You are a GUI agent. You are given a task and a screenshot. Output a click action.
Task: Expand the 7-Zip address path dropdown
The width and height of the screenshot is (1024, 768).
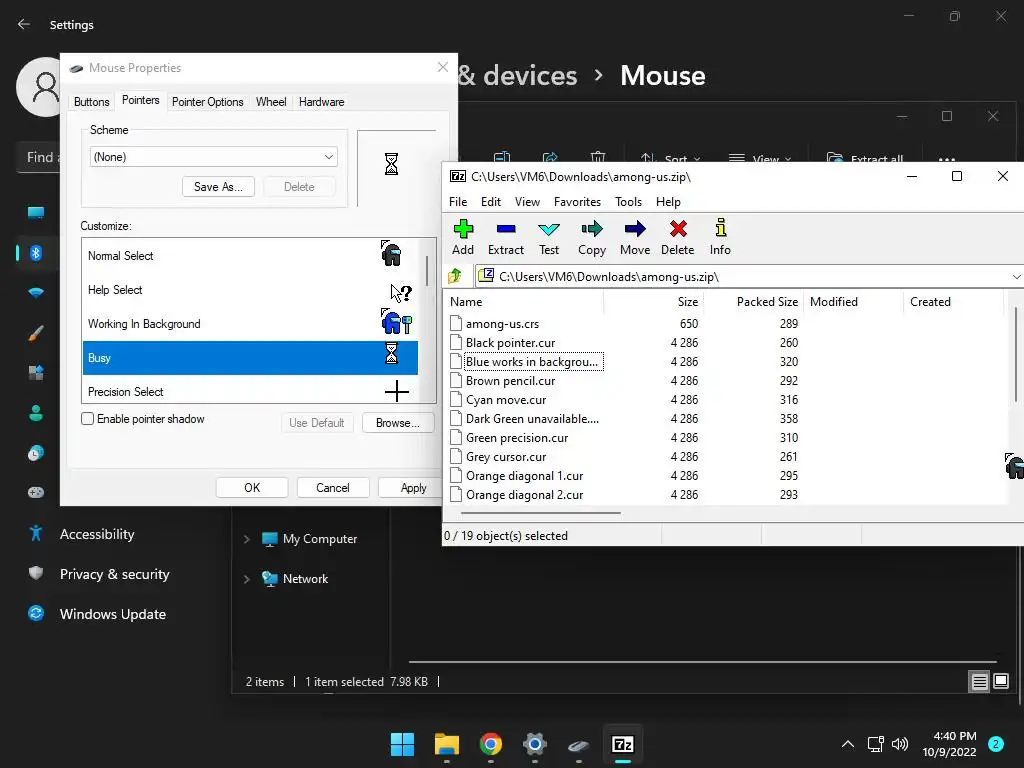(x=1016, y=277)
